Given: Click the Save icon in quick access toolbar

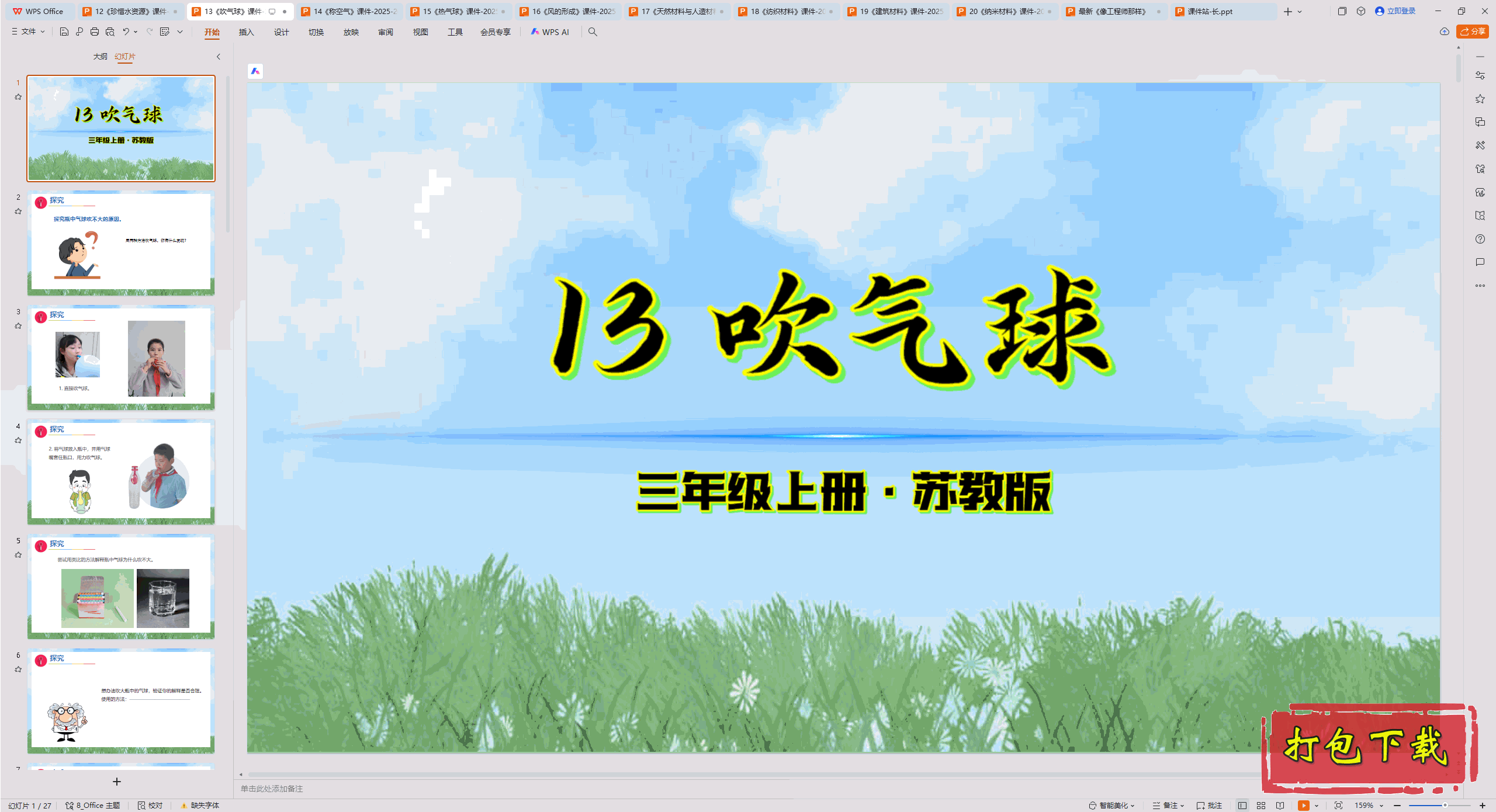Looking at the screenshot, I should (64, 32).
